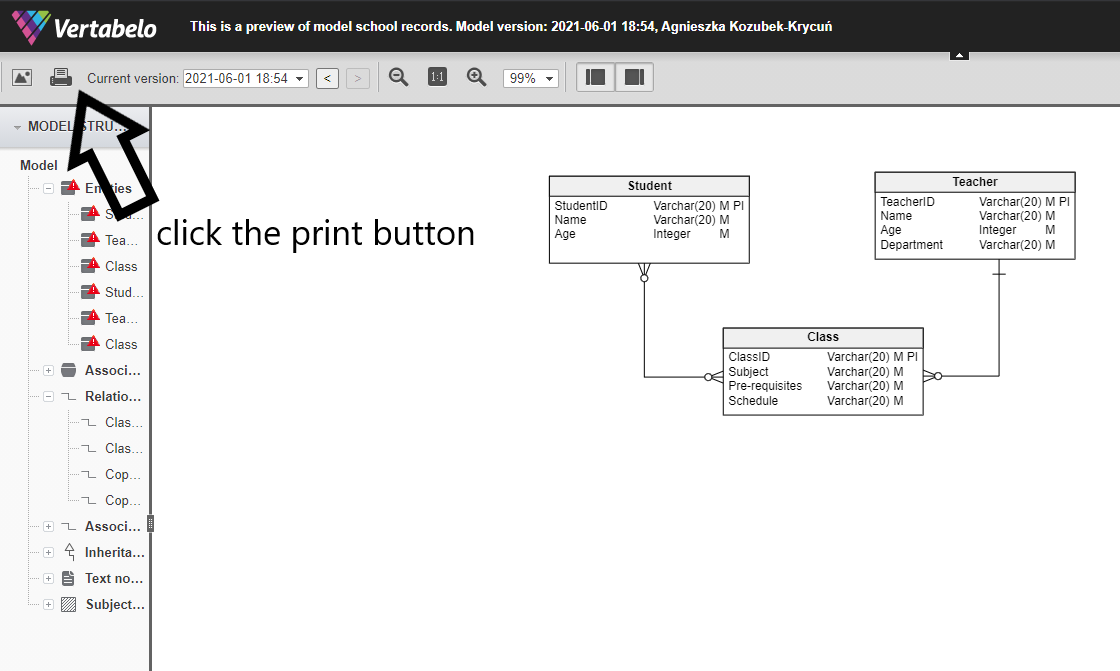Select the Student entity header in diagram
Image resolution: width=1120 pixels, height=671 pixels.
pyautogui.click(x=649, y=186)
